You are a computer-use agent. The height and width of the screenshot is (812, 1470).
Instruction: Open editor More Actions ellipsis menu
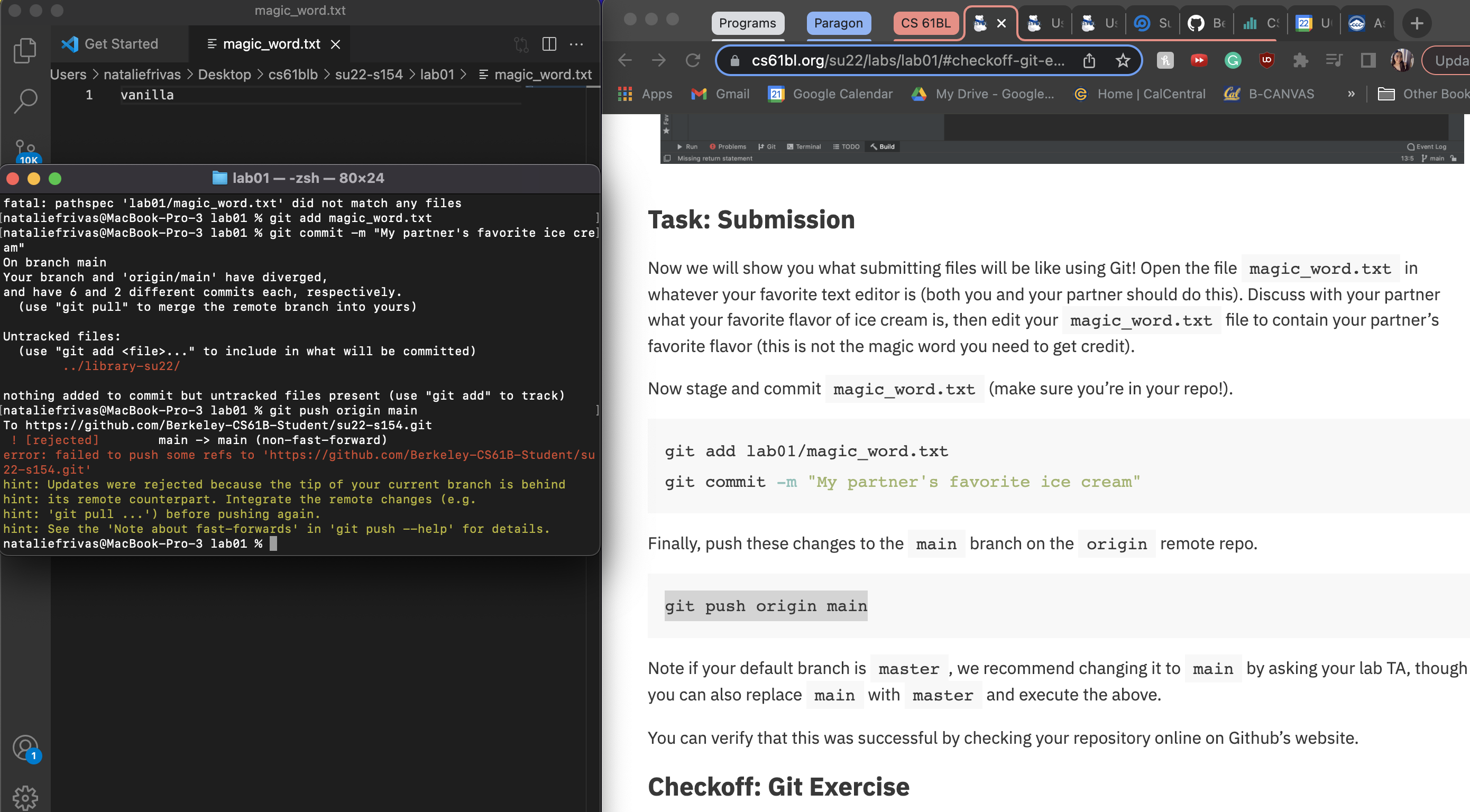[x=576, y=44]
